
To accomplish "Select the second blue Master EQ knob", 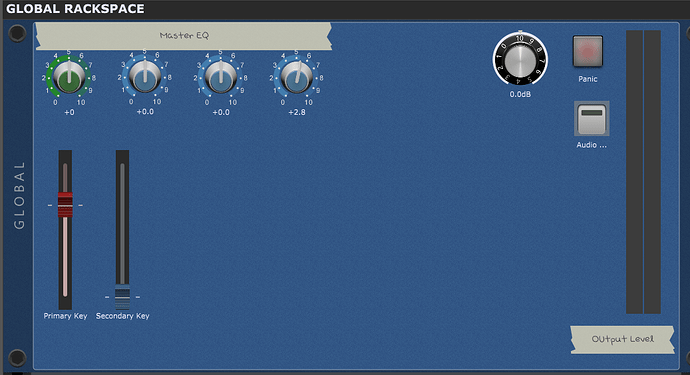I will click(x=145, y=77).
